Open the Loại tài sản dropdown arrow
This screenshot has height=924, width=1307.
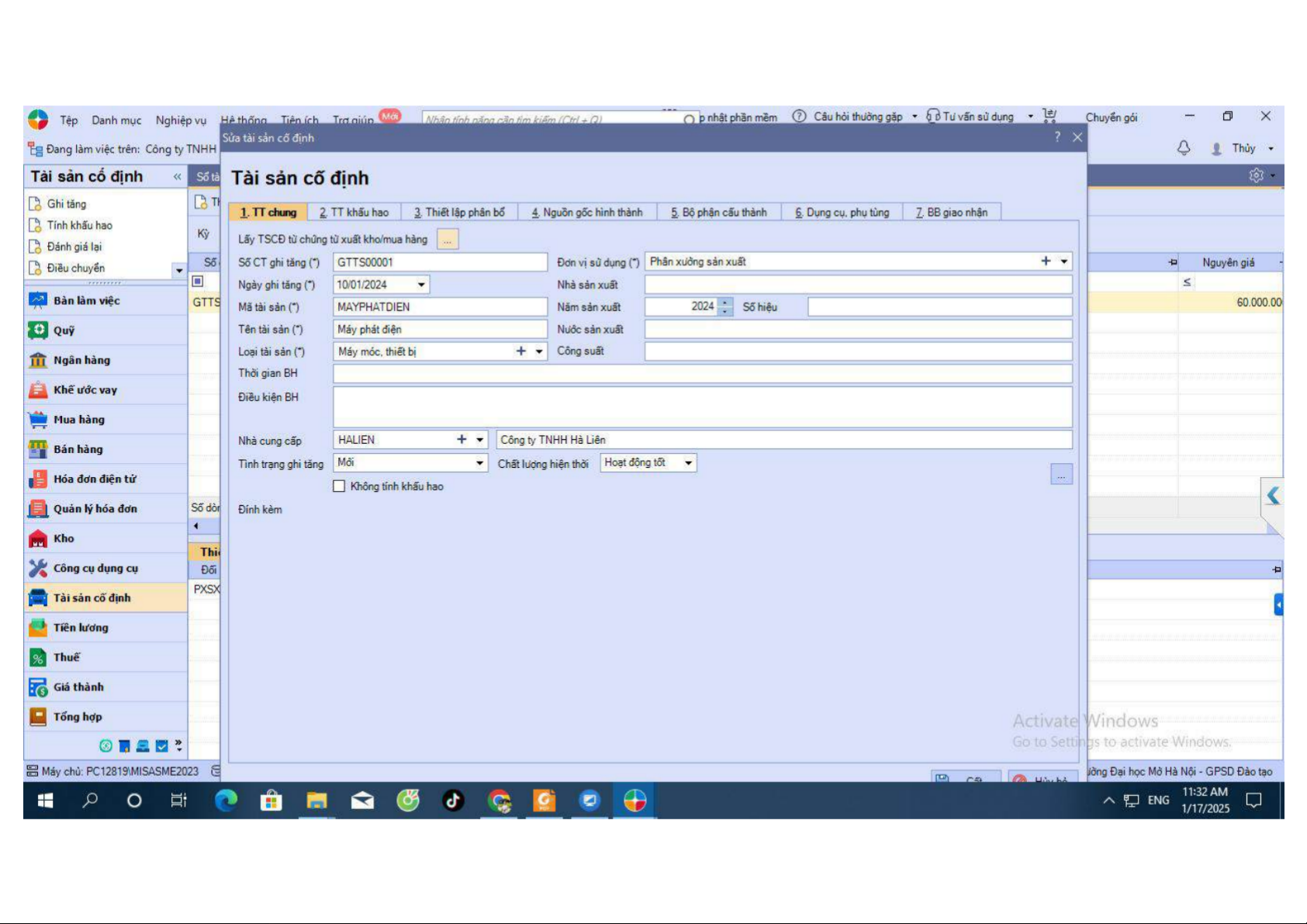point(539,352)
